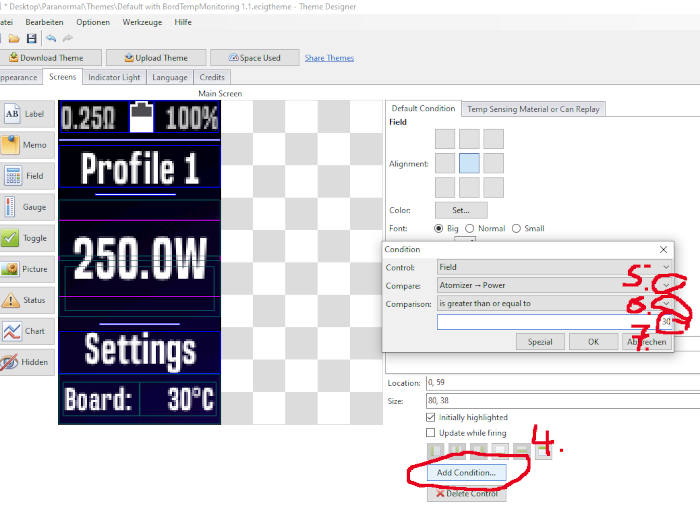Open the Control dropdown in Condition dialog

click(x=666, y=267)
